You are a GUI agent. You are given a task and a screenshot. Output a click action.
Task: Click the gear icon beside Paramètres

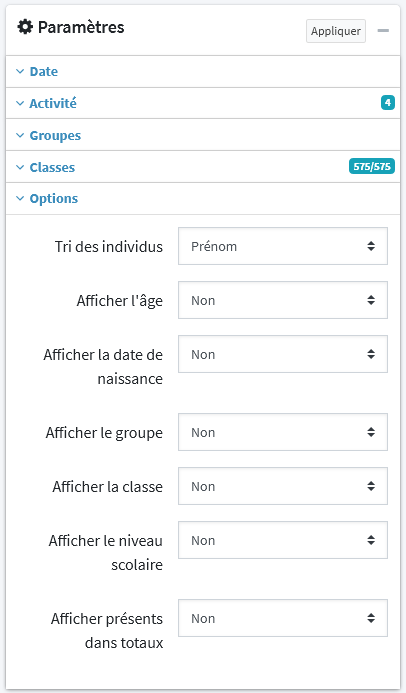coord(25,27)
